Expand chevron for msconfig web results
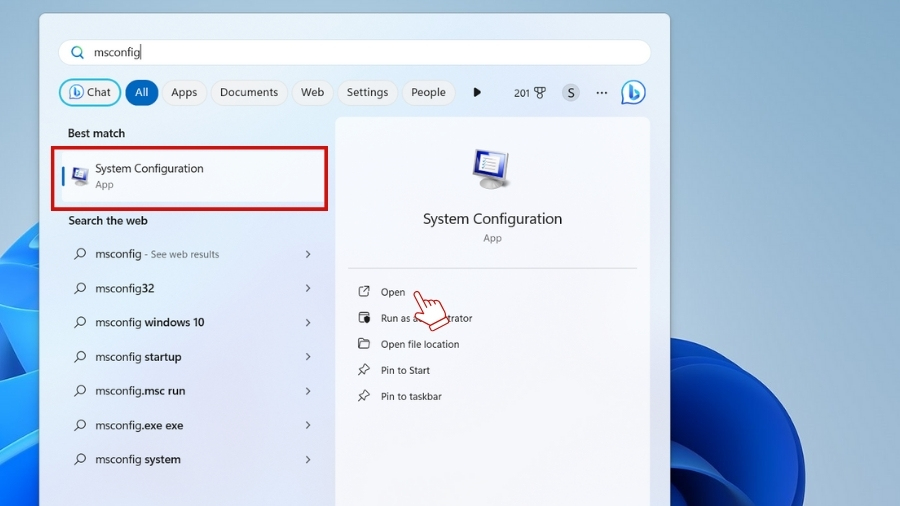900x506 pixels. 308,254
